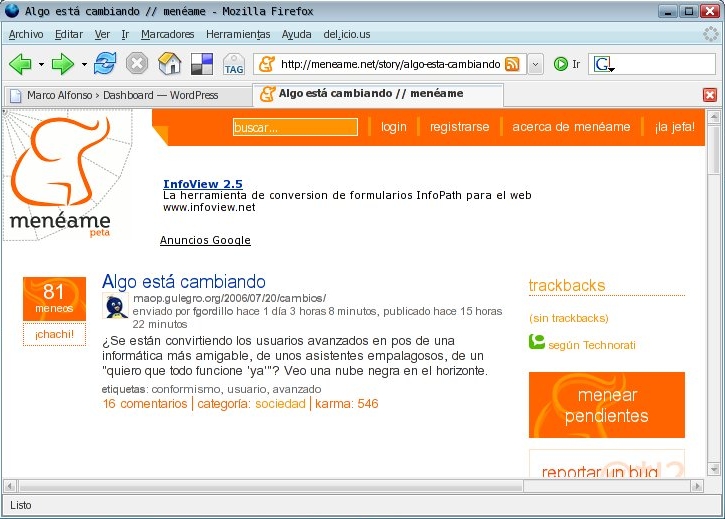Click the del.icio.us checkered toolbar icon
This screenshot has height=519, width=725.
pyautogui.click(x=202, y=64)
